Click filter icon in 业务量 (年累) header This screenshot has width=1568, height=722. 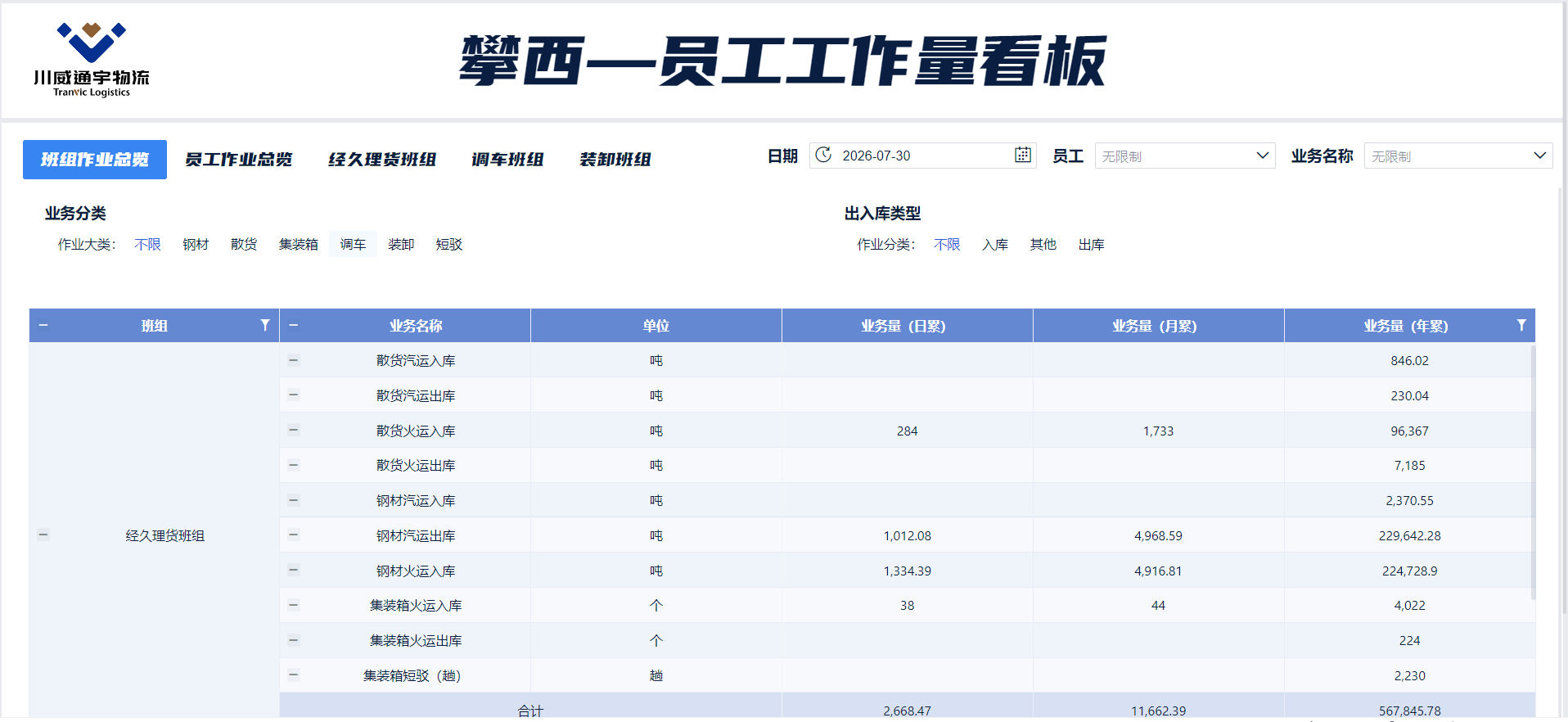point(1521,325)
